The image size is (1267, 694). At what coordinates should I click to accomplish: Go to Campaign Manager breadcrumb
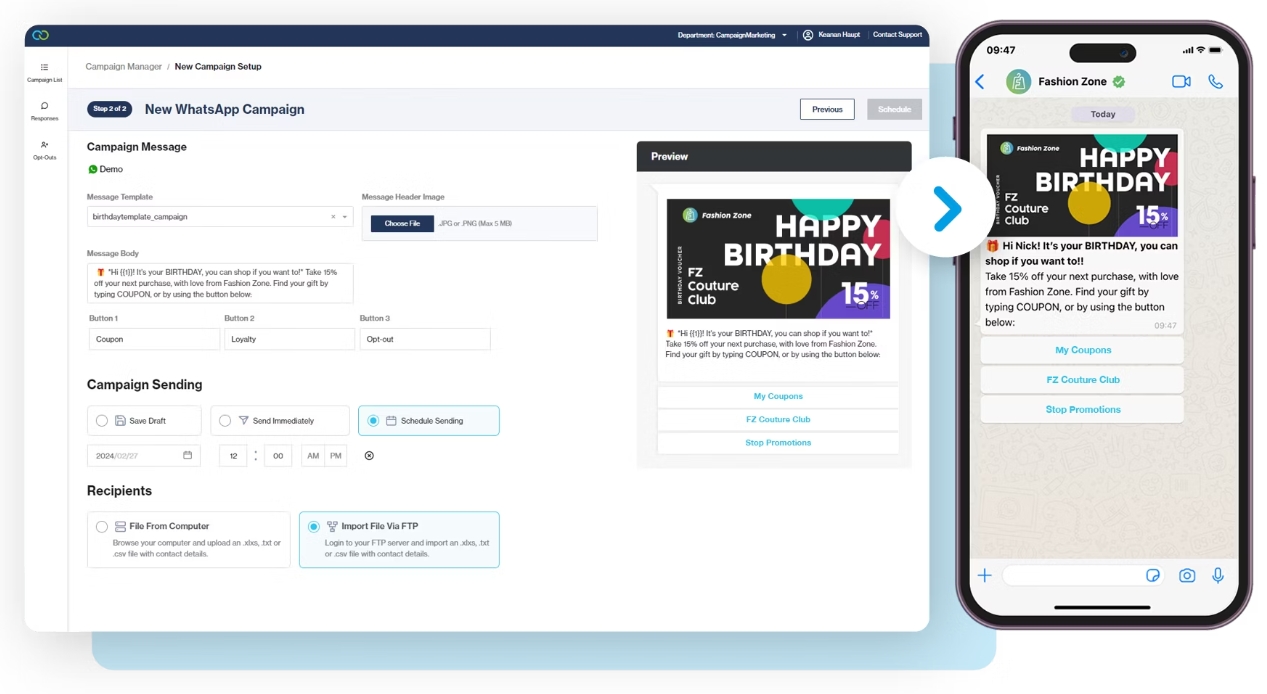click(123, 67)
